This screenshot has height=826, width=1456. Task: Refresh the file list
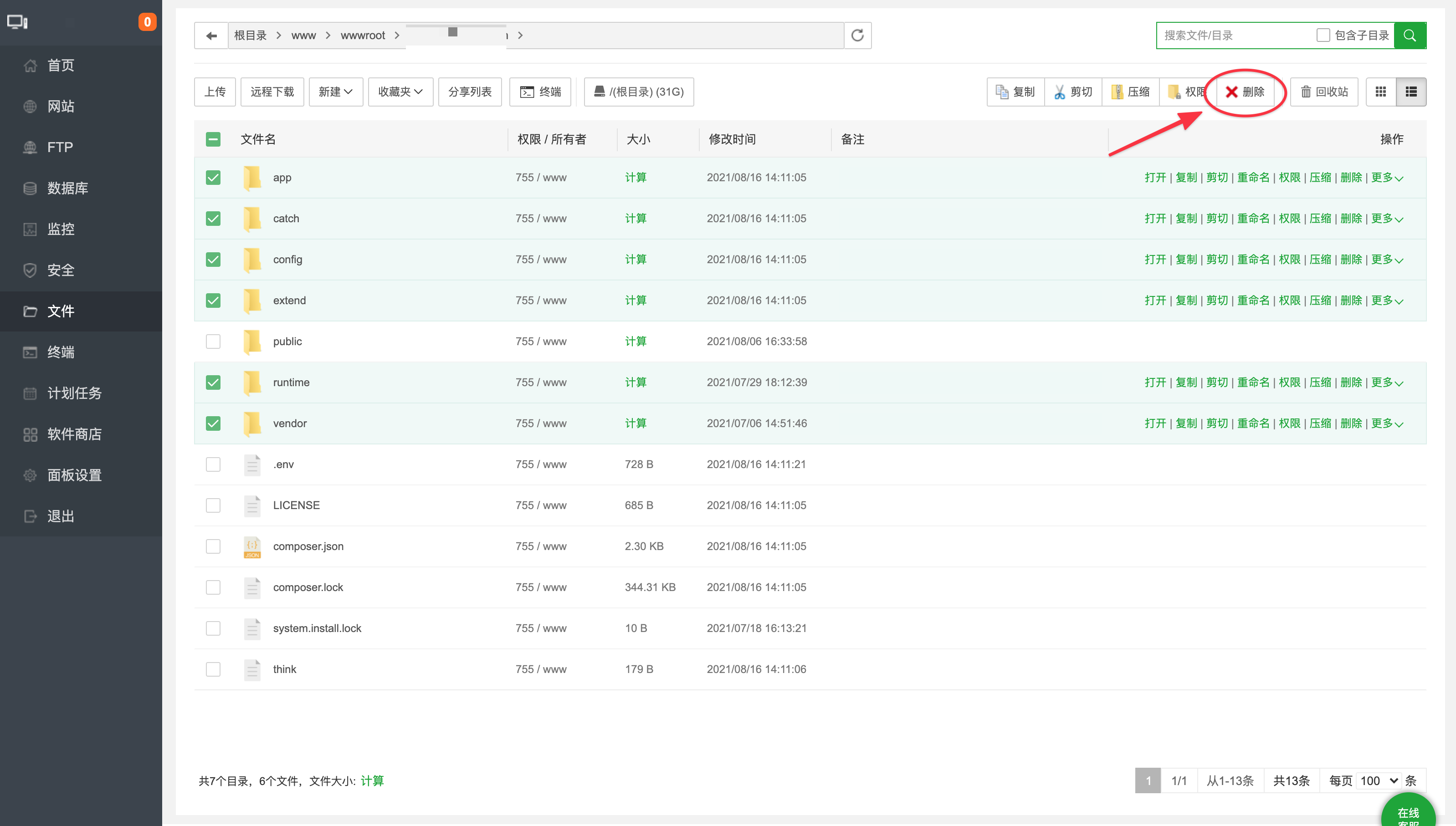[x=857, y=35]
